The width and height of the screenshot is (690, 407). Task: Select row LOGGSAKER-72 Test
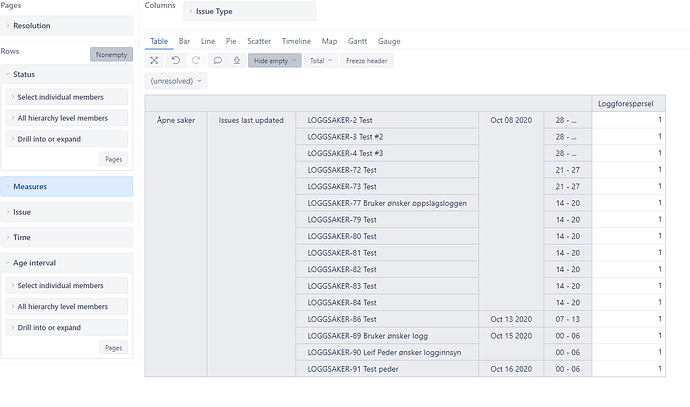point(387,170)
